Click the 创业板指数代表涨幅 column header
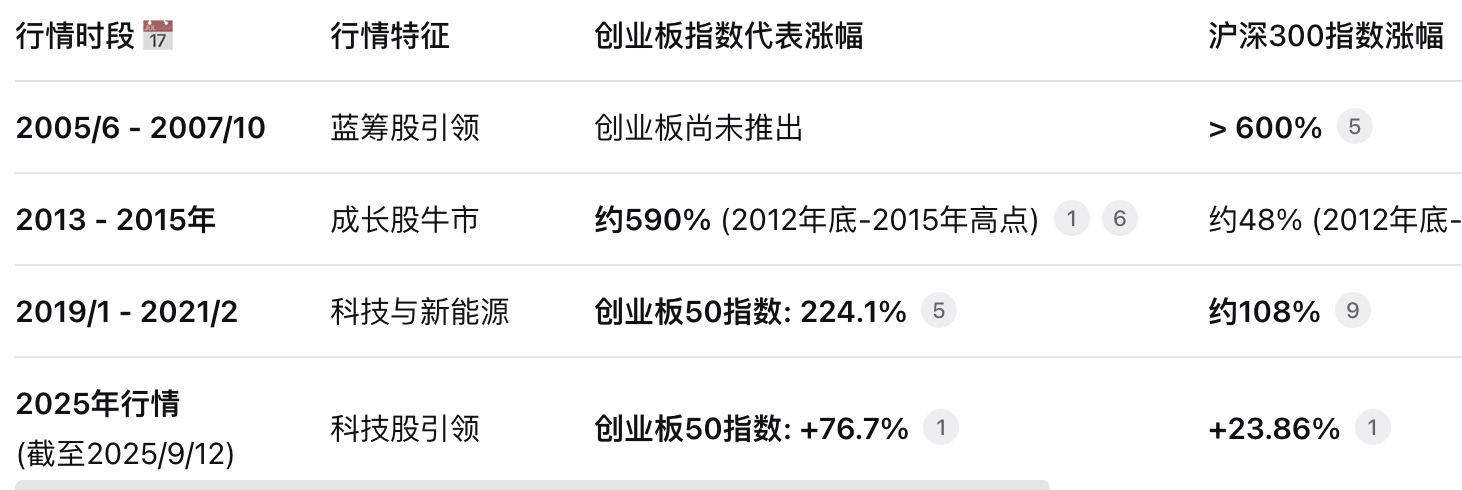 (x=728, y=37)
